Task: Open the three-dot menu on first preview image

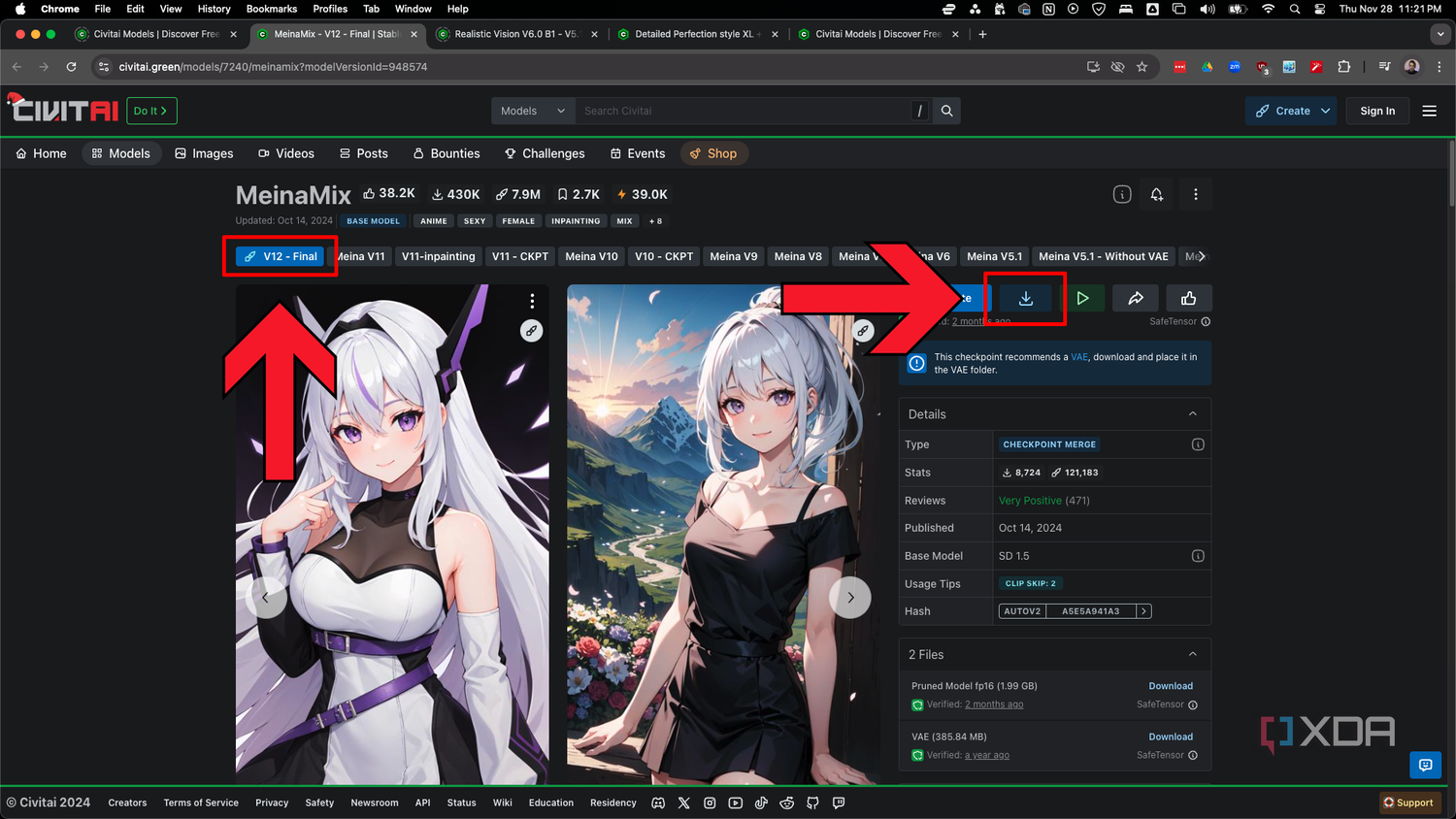Action: (x=532, y=301)
